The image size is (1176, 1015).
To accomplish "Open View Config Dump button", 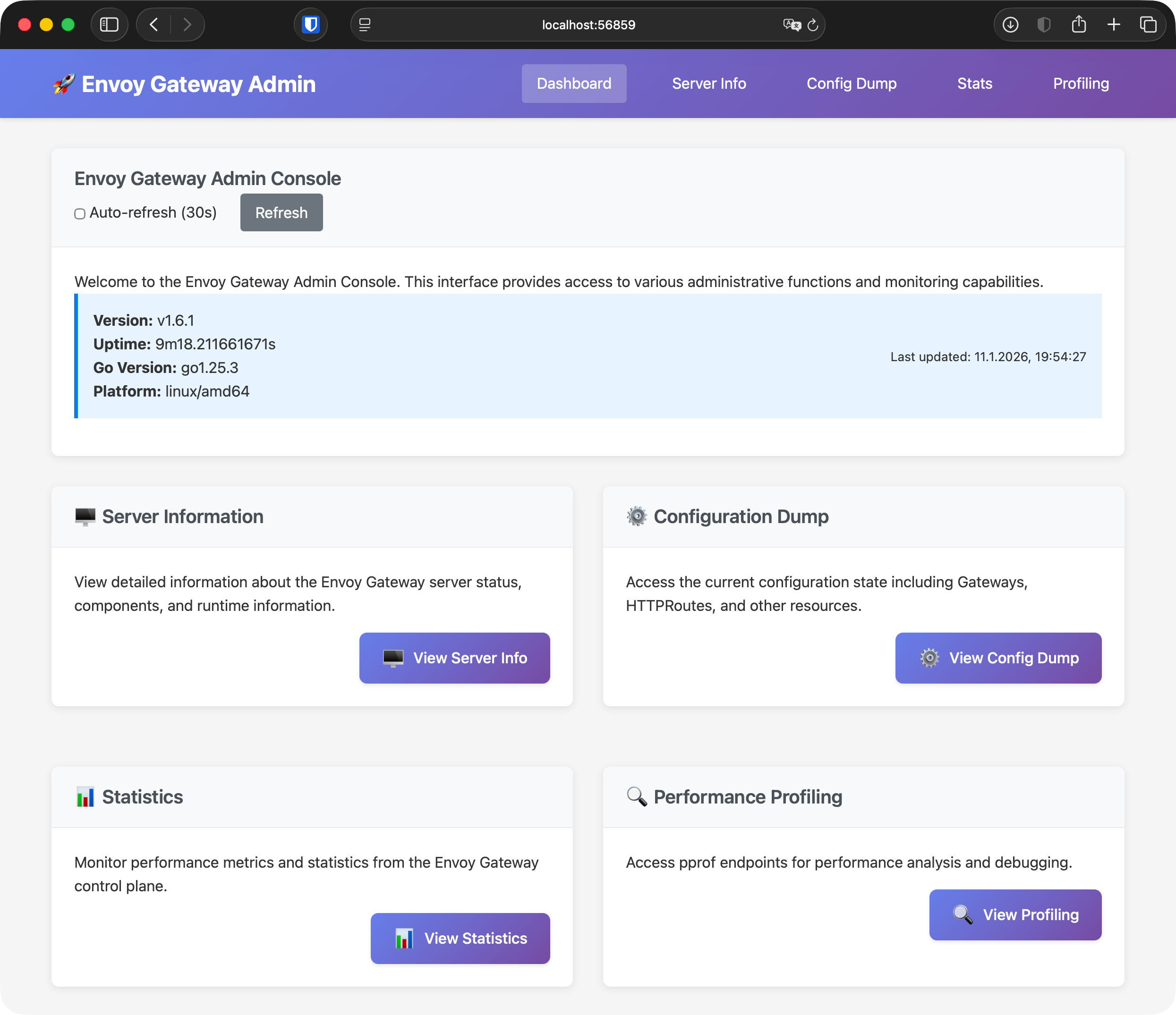I will tap(998, 658).
